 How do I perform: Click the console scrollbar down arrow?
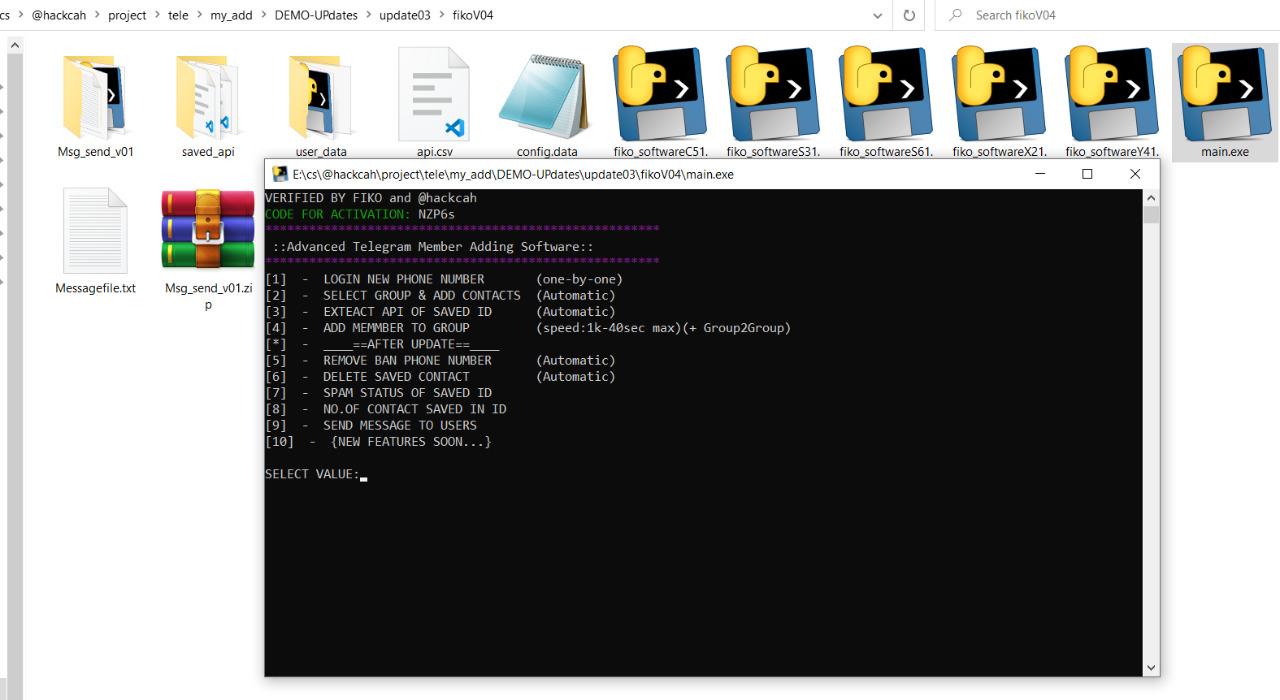(x=1151, y=667)
